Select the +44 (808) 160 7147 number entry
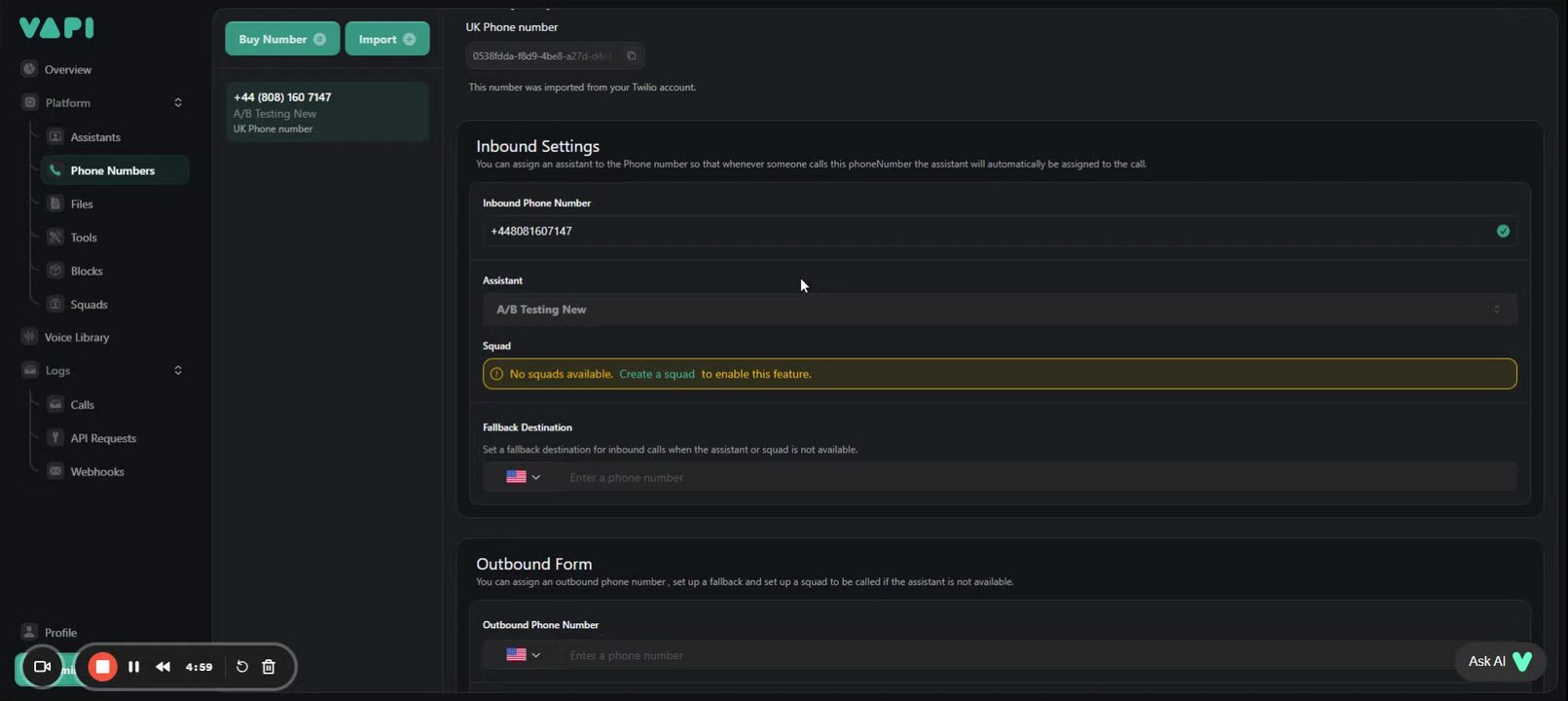The image size is (1568, 701). click(327, 112)
